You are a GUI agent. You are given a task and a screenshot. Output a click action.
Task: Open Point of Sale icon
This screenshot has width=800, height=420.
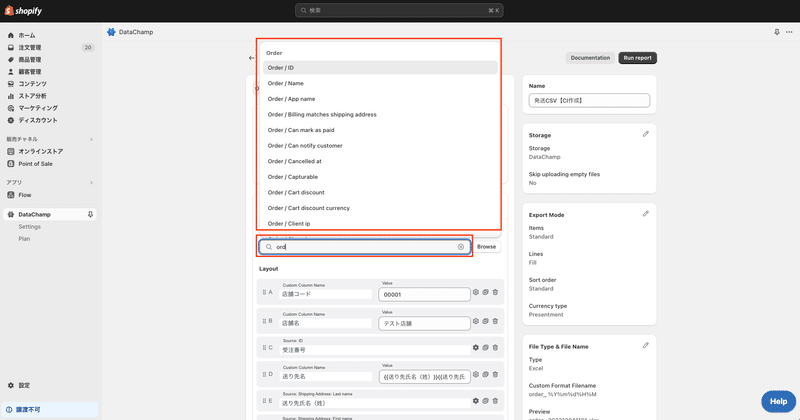coord(11,164)
